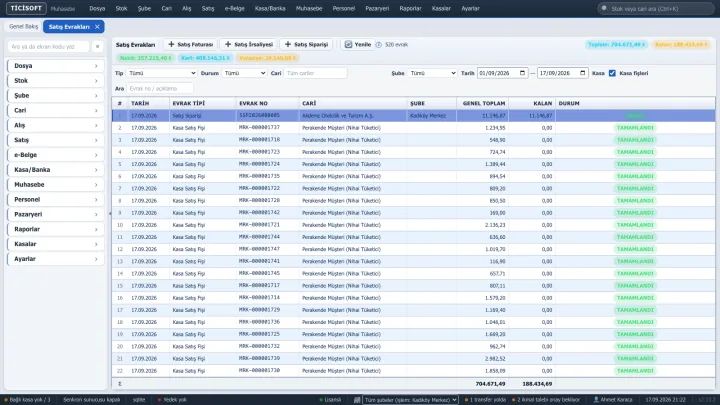Click the TİCİSOFT logo
Image resolution: width=720 pixels, height=405 pixels.
(x=26, y=8)
